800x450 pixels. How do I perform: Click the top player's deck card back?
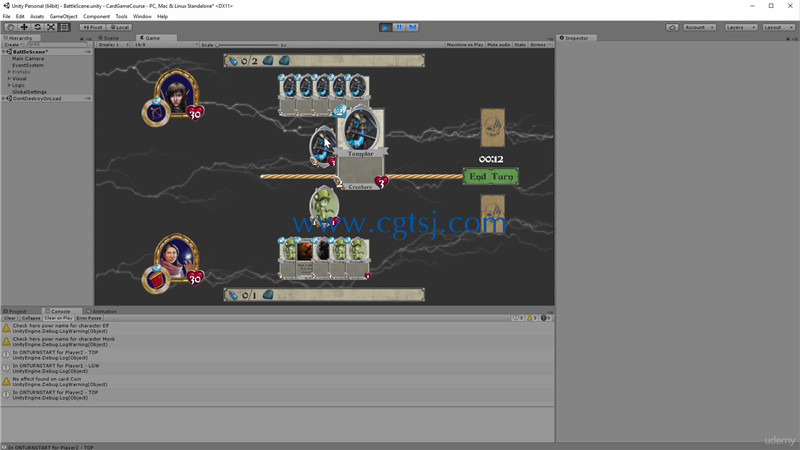tap(492, 128)
